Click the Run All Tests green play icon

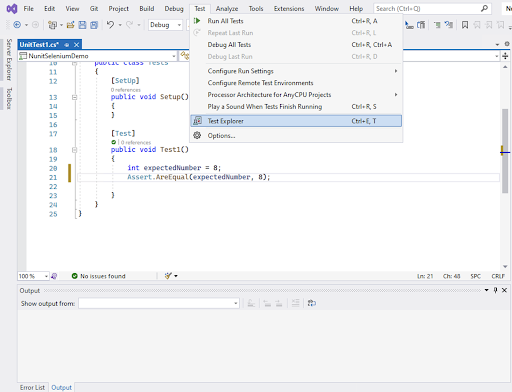coord(197,21)
